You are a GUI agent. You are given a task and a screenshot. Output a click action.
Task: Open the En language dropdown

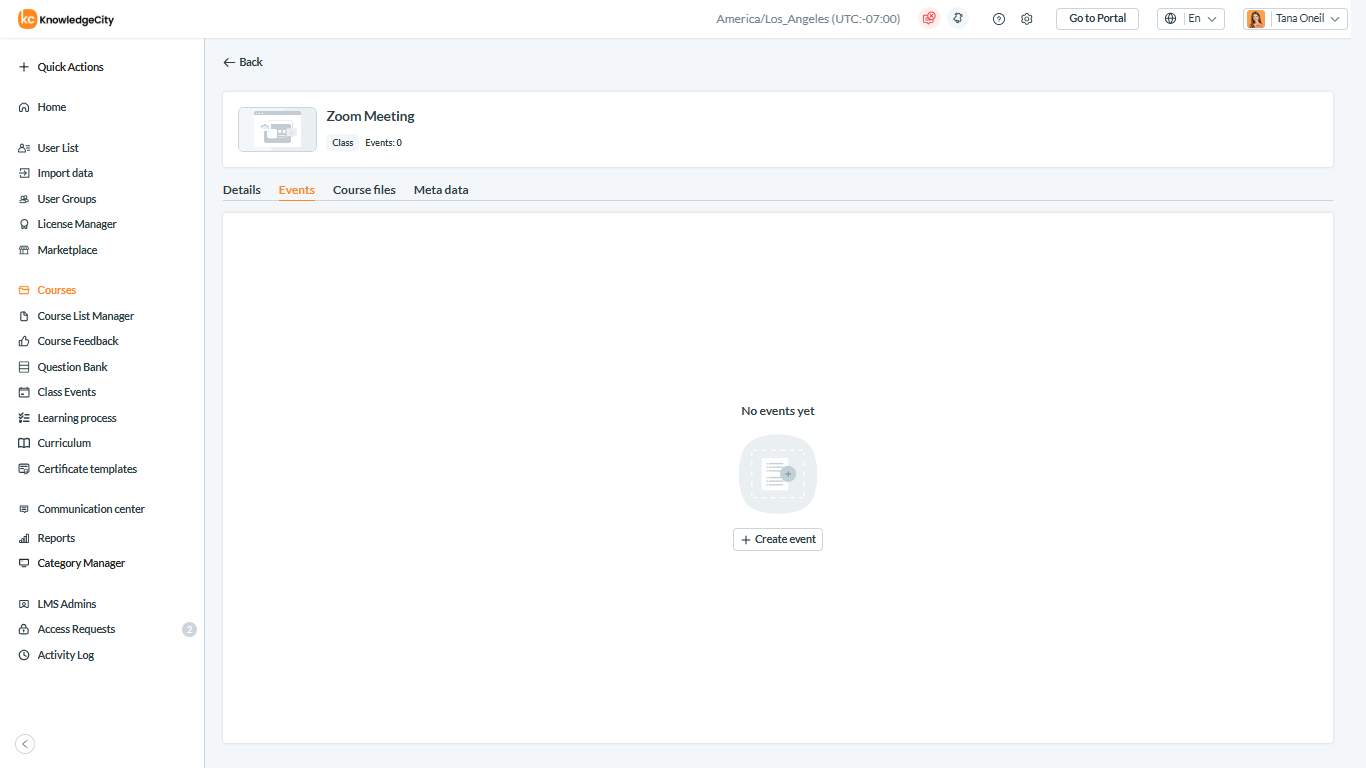(1190, 19)
